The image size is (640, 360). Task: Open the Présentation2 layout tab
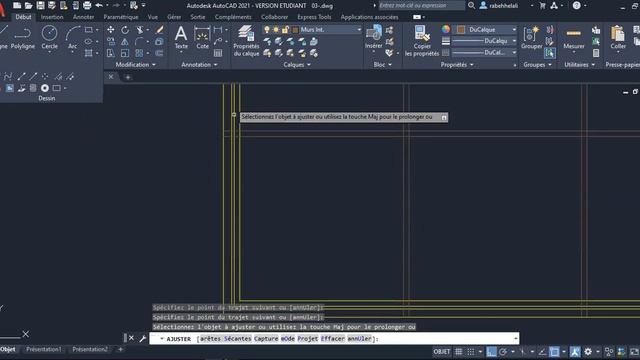pos(90,349)
